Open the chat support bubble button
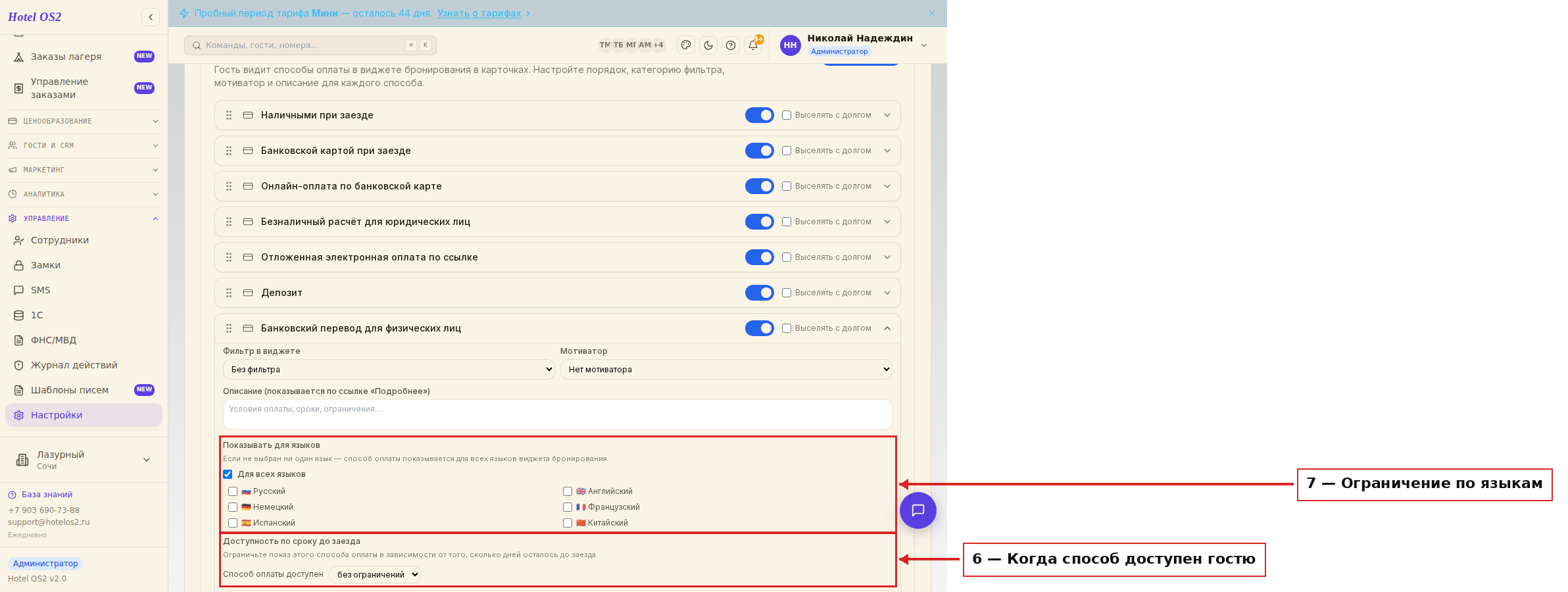 pos(918,510)
